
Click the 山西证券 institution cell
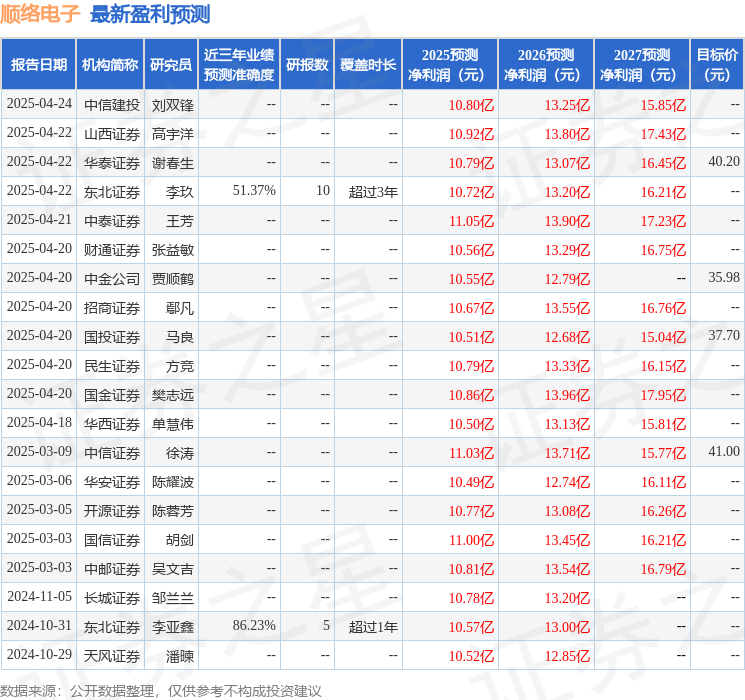pos(112,134)
